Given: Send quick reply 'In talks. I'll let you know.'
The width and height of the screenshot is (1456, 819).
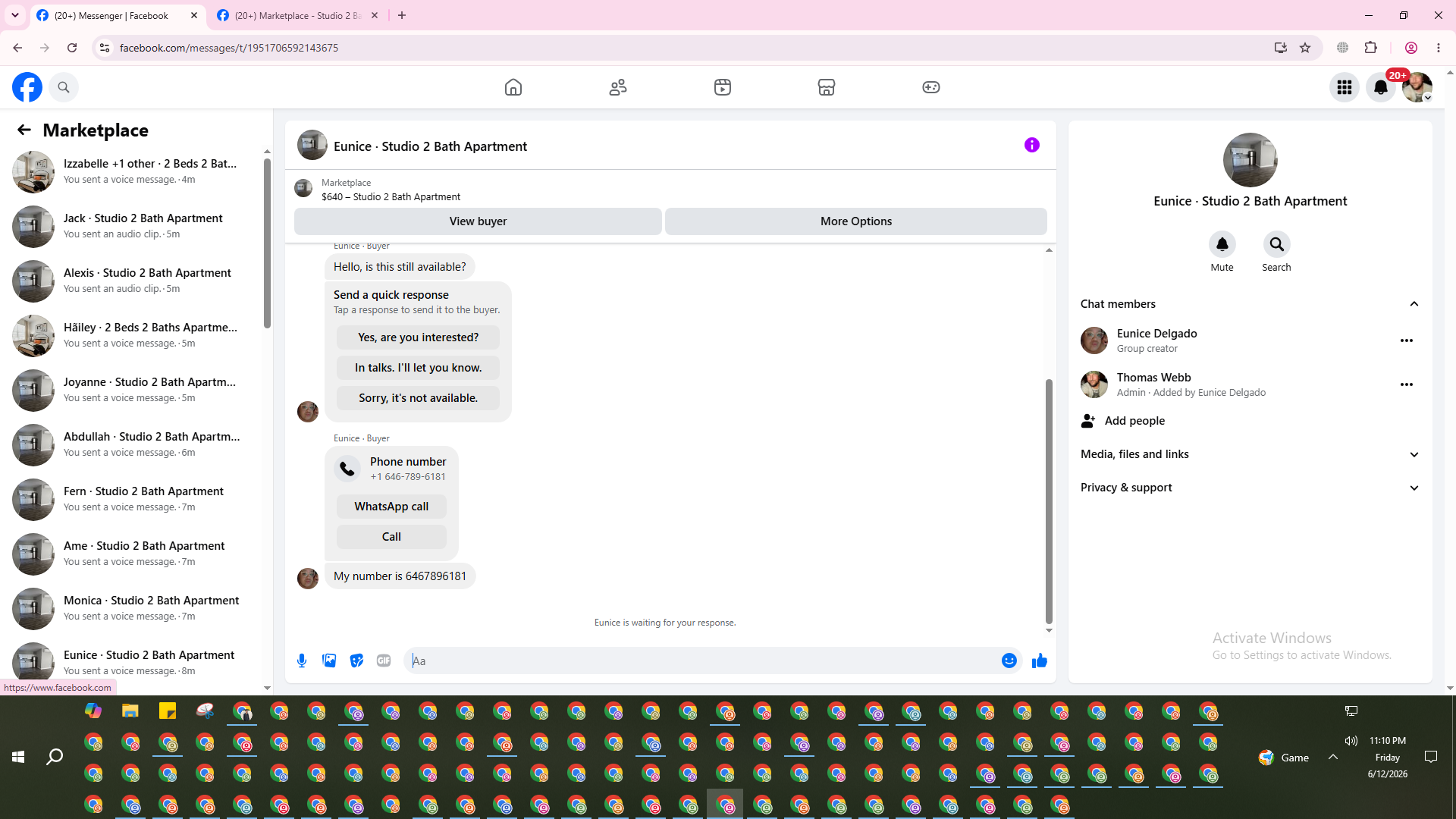Looking at the screenshot, I should pos(418,368).
